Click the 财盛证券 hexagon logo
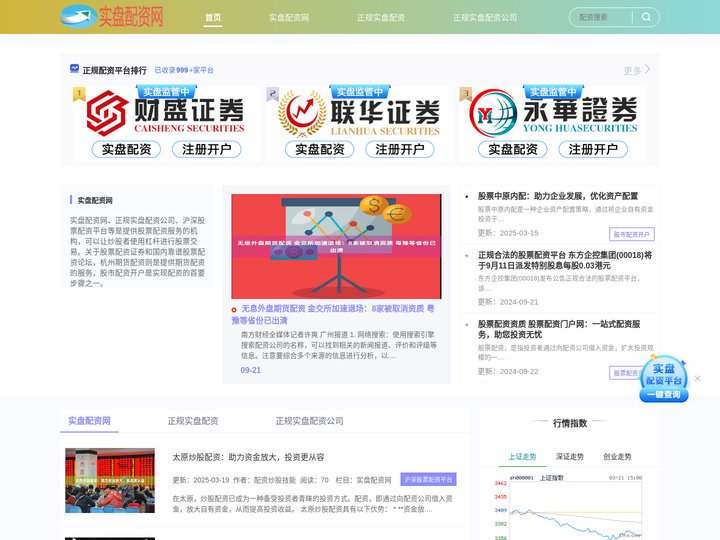 coord(107,113)
